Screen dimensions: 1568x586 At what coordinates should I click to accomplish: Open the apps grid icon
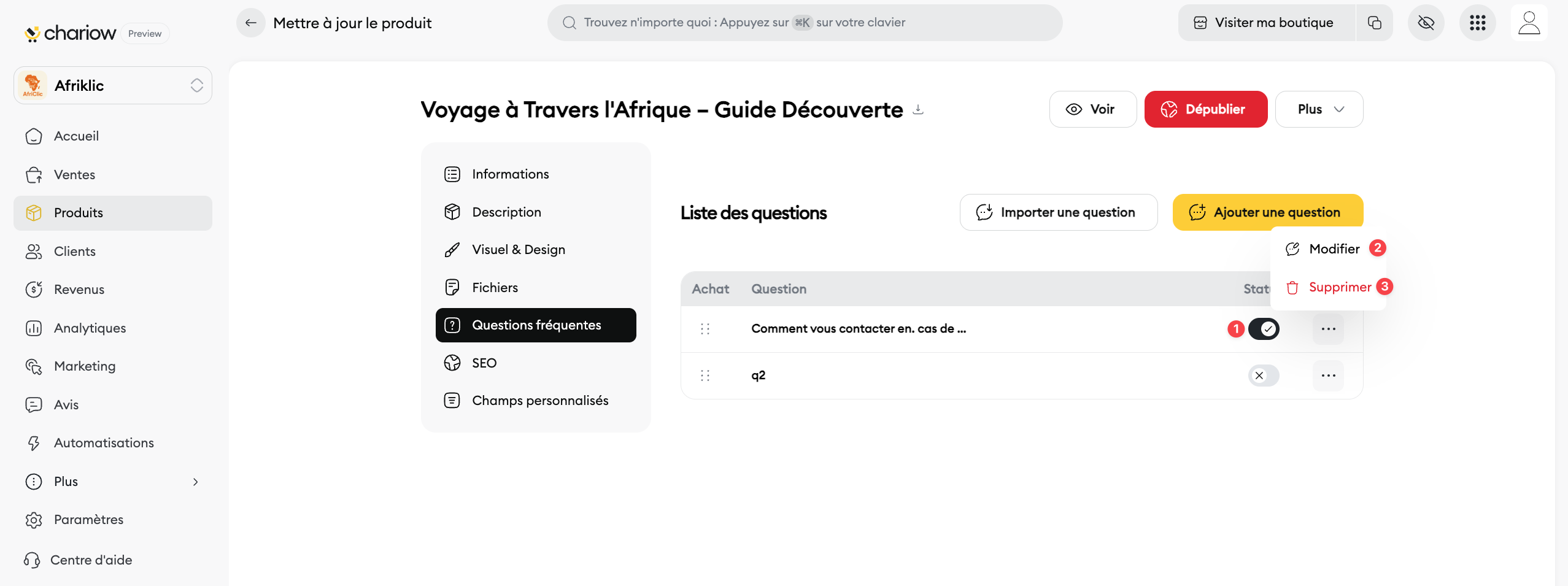pyautogui.click(x=1477, y=23)
